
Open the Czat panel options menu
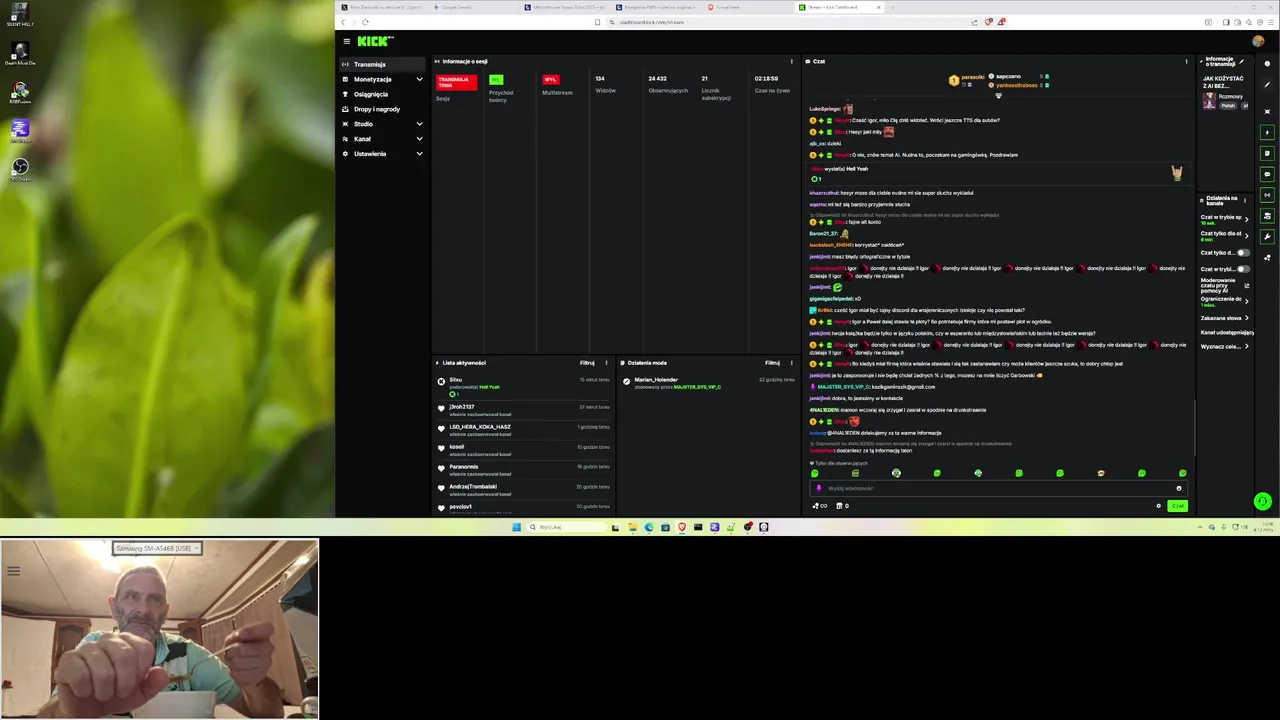[x=1187, y=61]
